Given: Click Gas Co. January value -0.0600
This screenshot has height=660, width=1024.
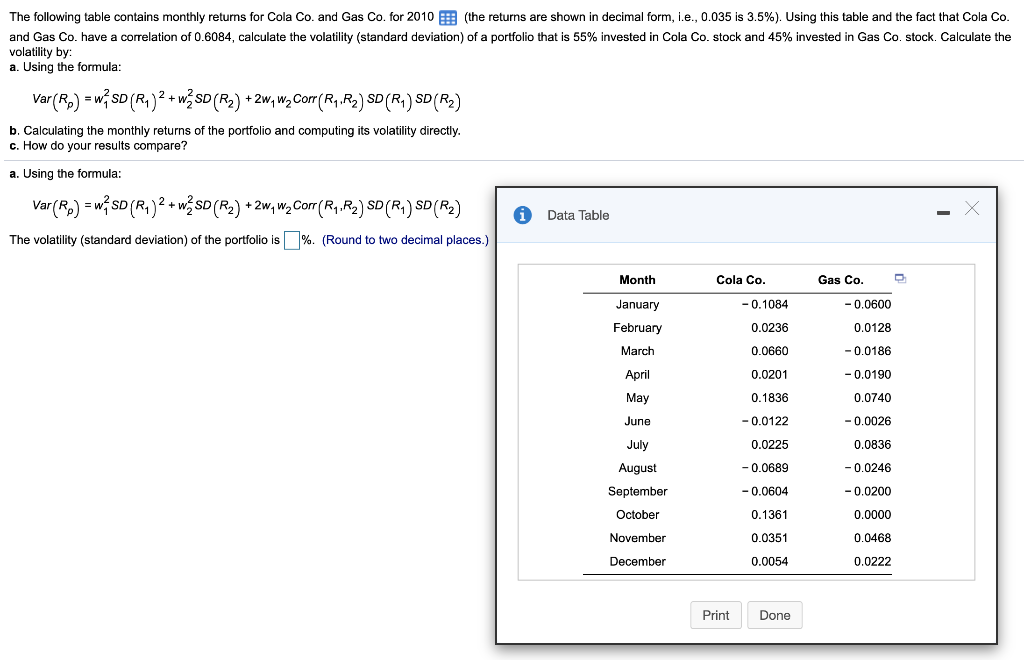Looking at the screenshot, I should 867,304.
